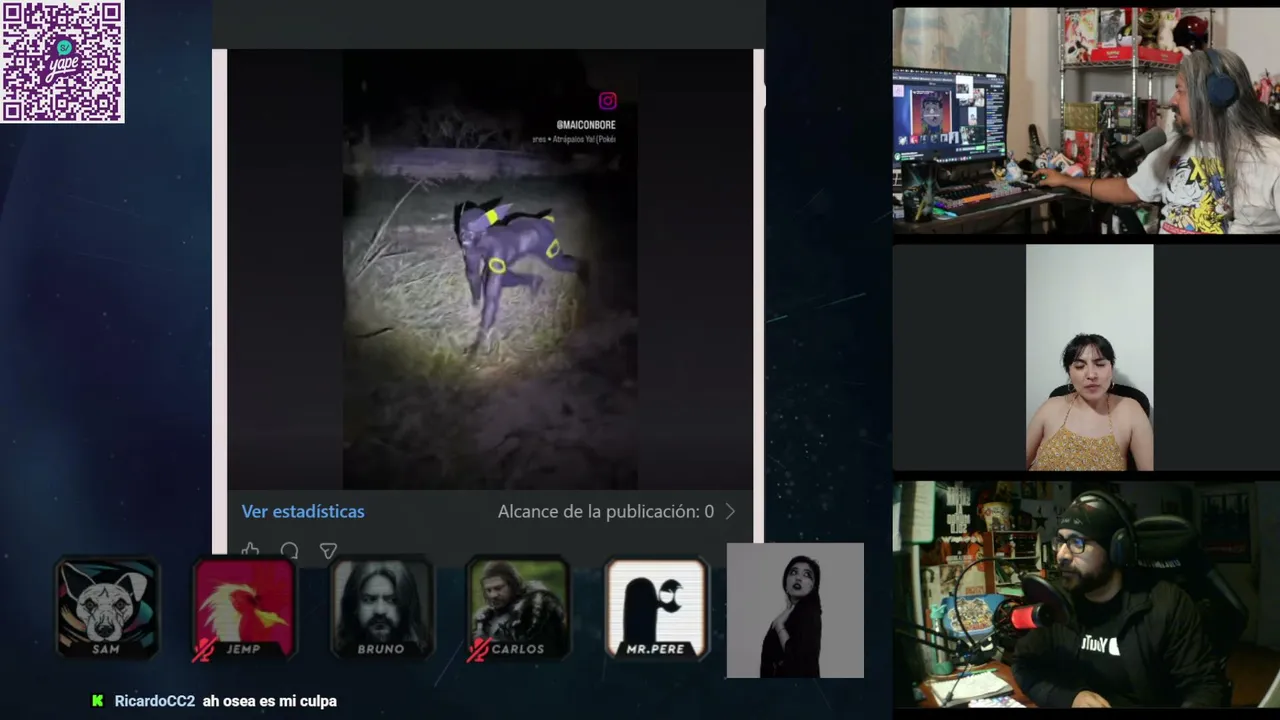The image size is (1280, 720).
Task: Click the black-and-white woman portrait
Action: (x=795, y=610)
